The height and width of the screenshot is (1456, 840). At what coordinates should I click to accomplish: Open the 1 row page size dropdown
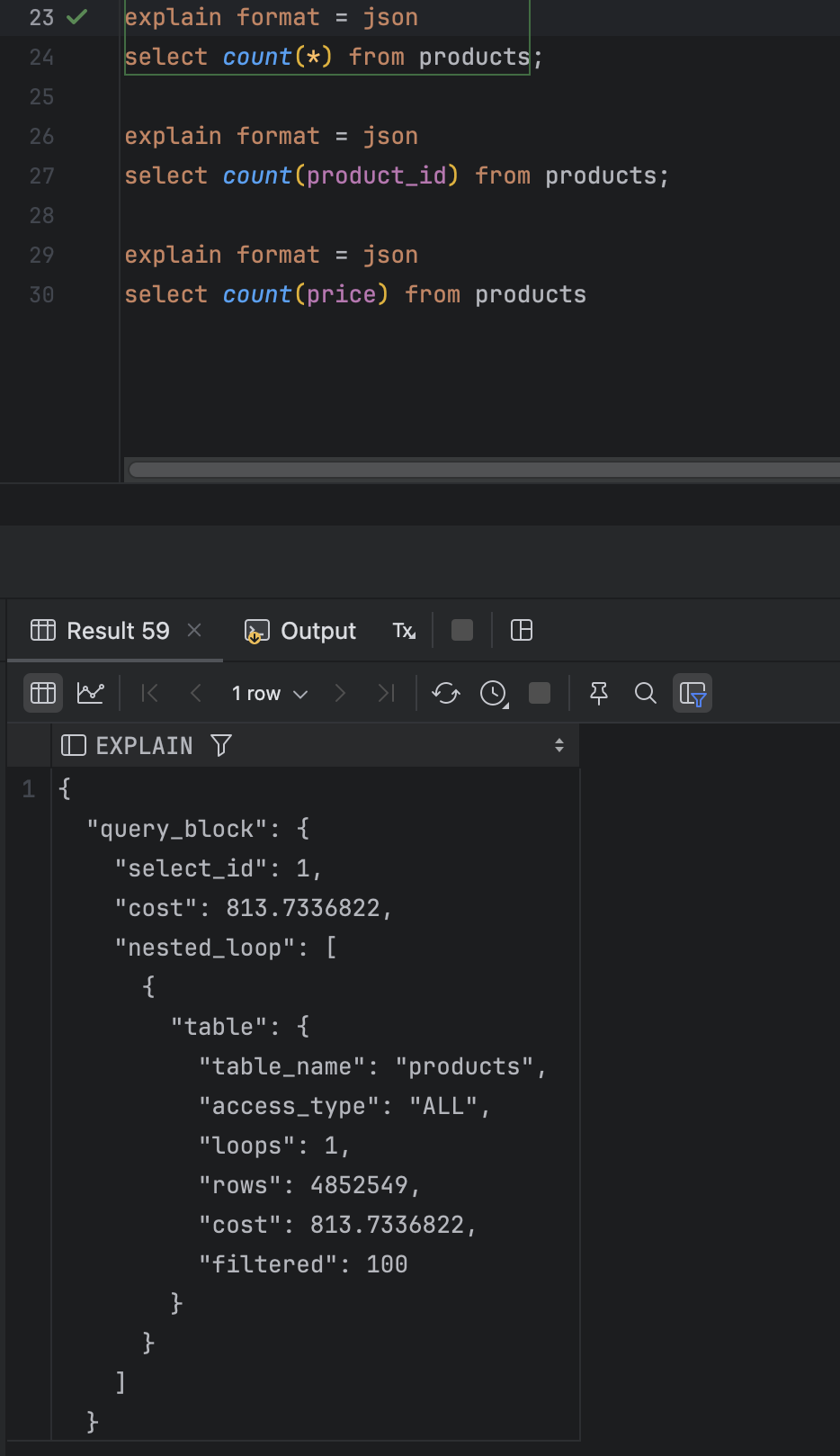coord(270,693)
